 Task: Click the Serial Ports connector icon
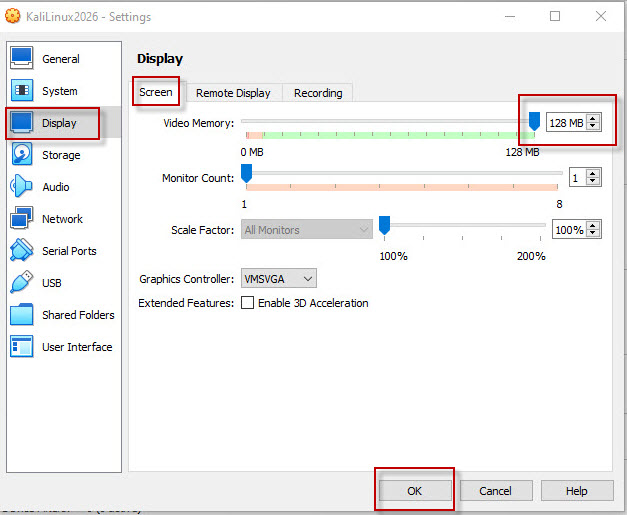click(x=21, y=250)
